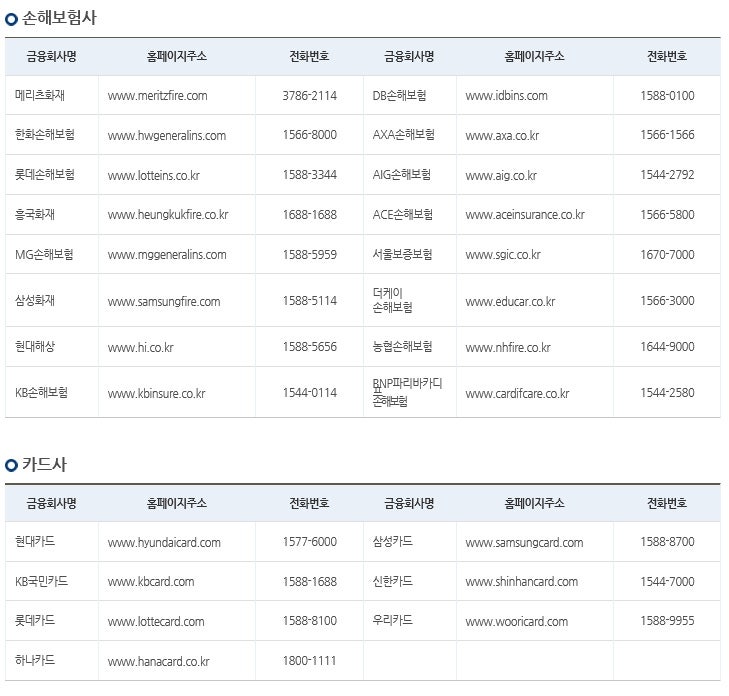The image size is (729, 696).
Task: Click the www.kbcard.com address
Action: click(x=151, y=582)
